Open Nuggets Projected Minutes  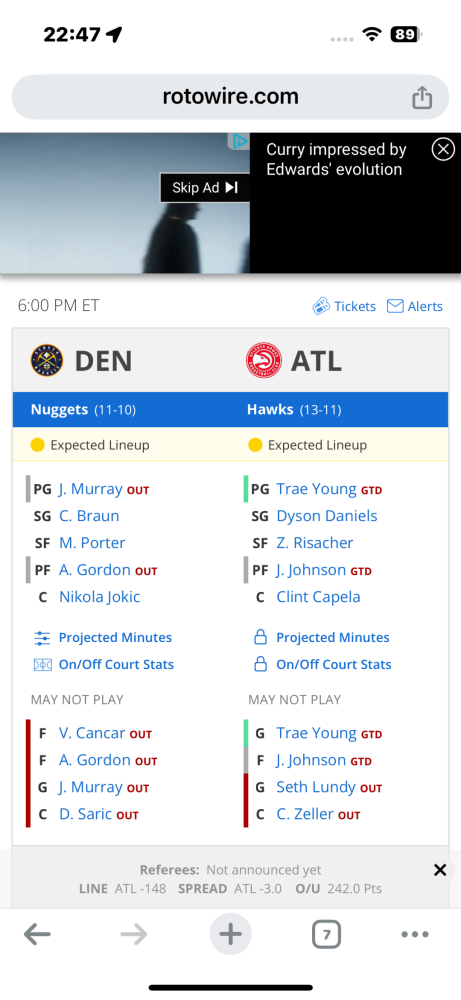tap(103, 638)
